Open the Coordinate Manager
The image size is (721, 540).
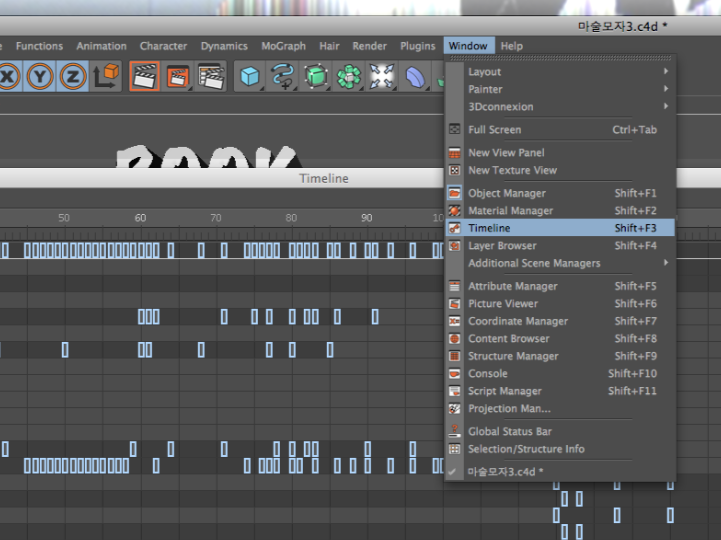click(x=560, y=321)
